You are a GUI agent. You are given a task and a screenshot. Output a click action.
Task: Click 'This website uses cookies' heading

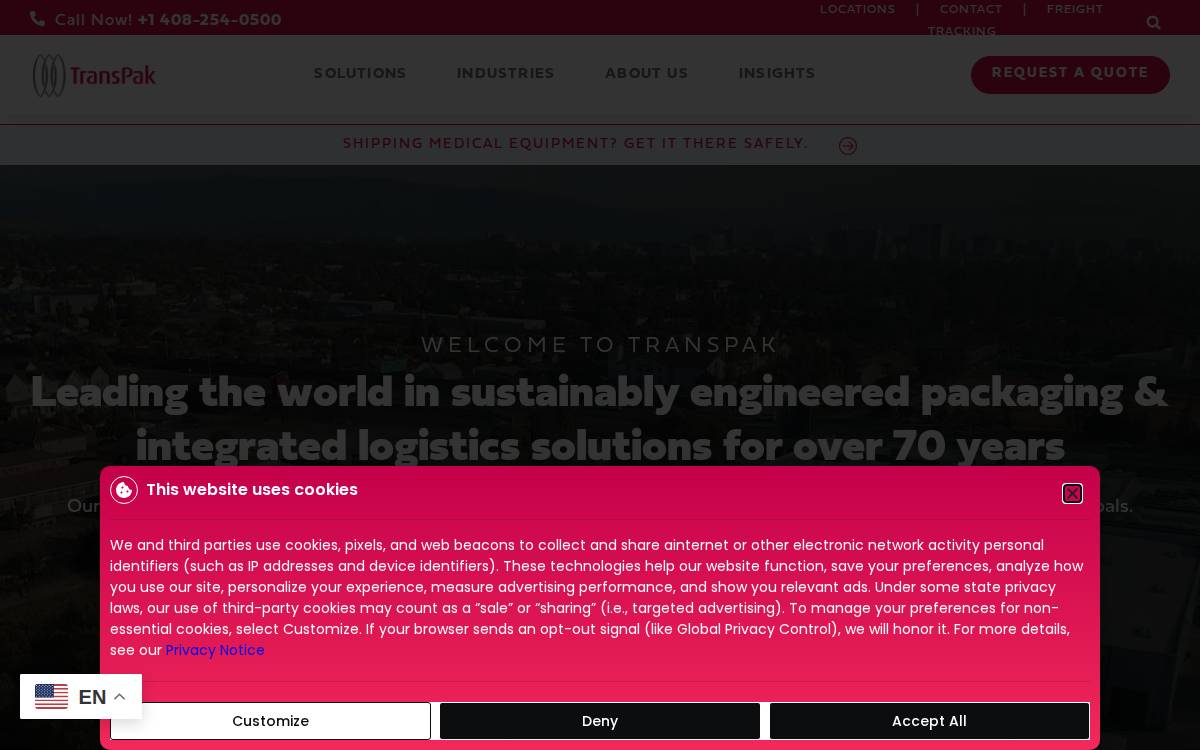[252, 490]
